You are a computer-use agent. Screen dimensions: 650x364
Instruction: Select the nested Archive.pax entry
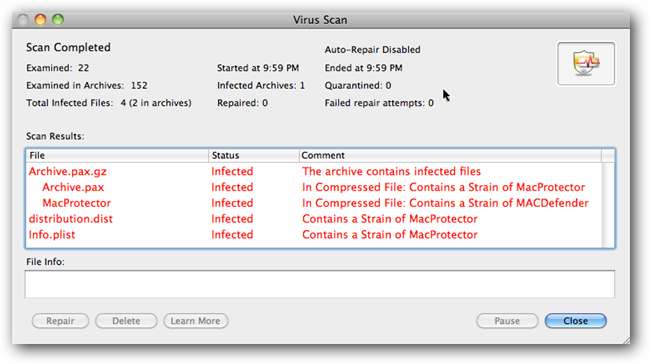pyautogui.click(x=314, y=187)
